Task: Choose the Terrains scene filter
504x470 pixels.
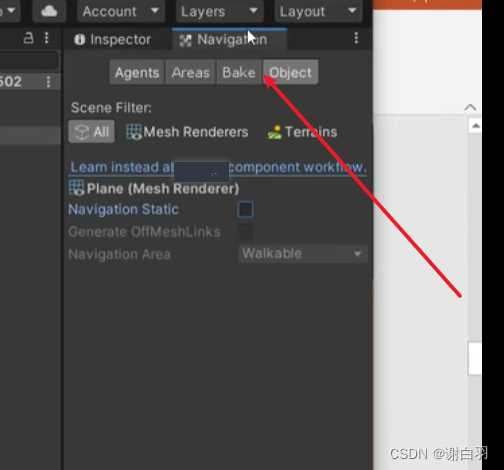Action: pos(302,132)
